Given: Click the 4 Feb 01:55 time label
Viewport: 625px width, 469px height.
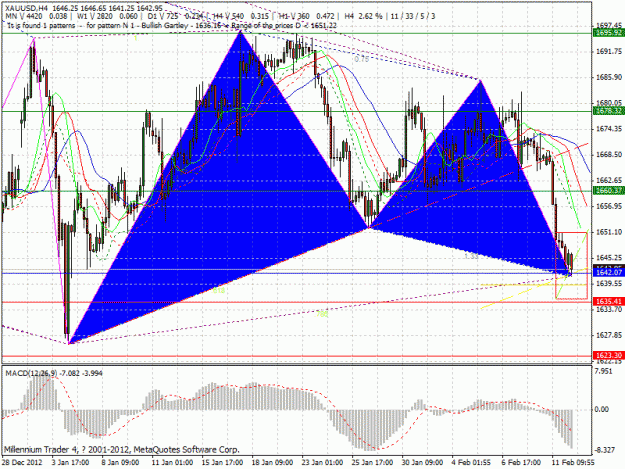Looking at the screenshot, I should (x=471, y=463).
